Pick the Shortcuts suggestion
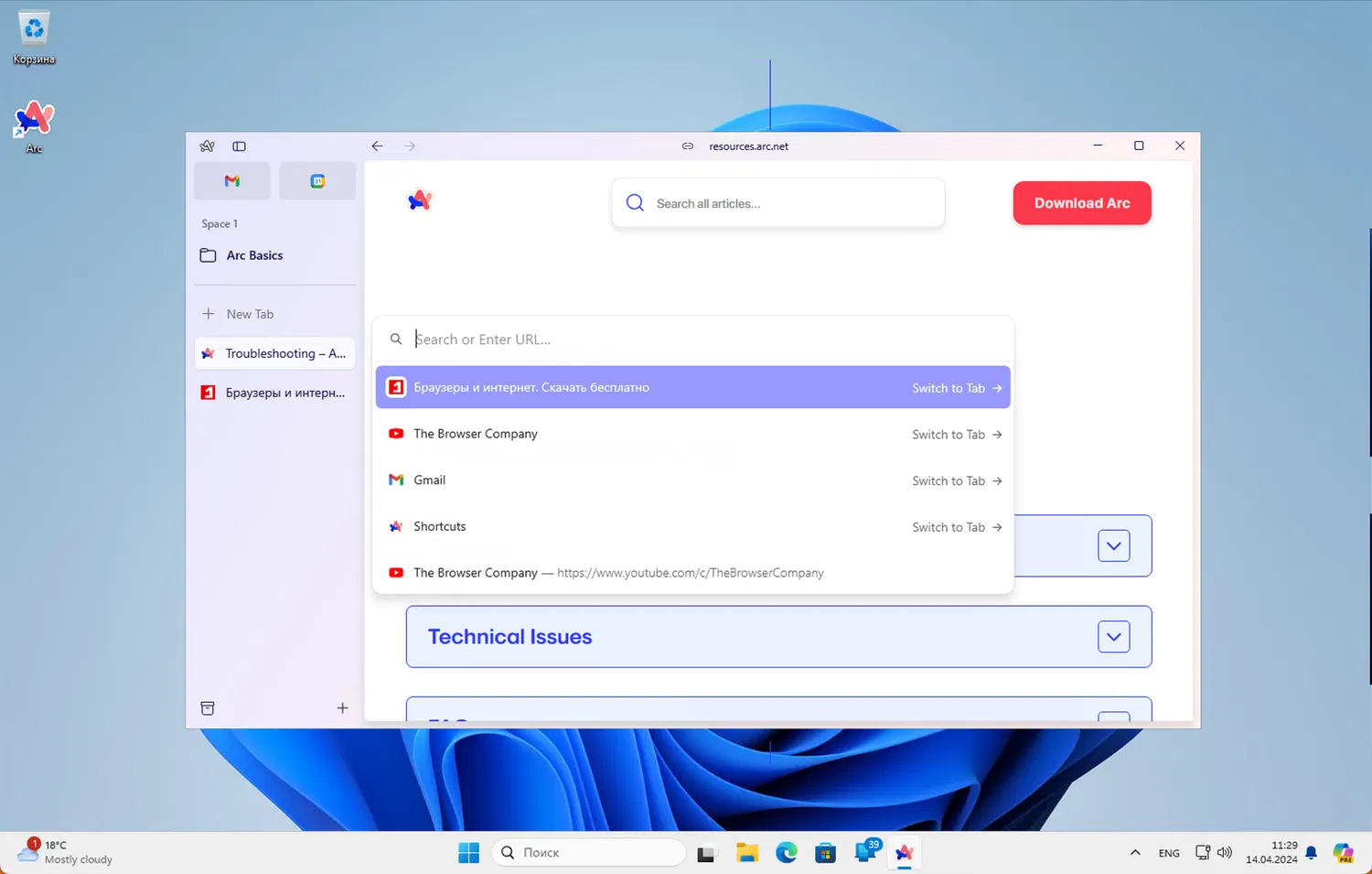The width and height of the screenshot is (1372, 874). coord(693,527)
